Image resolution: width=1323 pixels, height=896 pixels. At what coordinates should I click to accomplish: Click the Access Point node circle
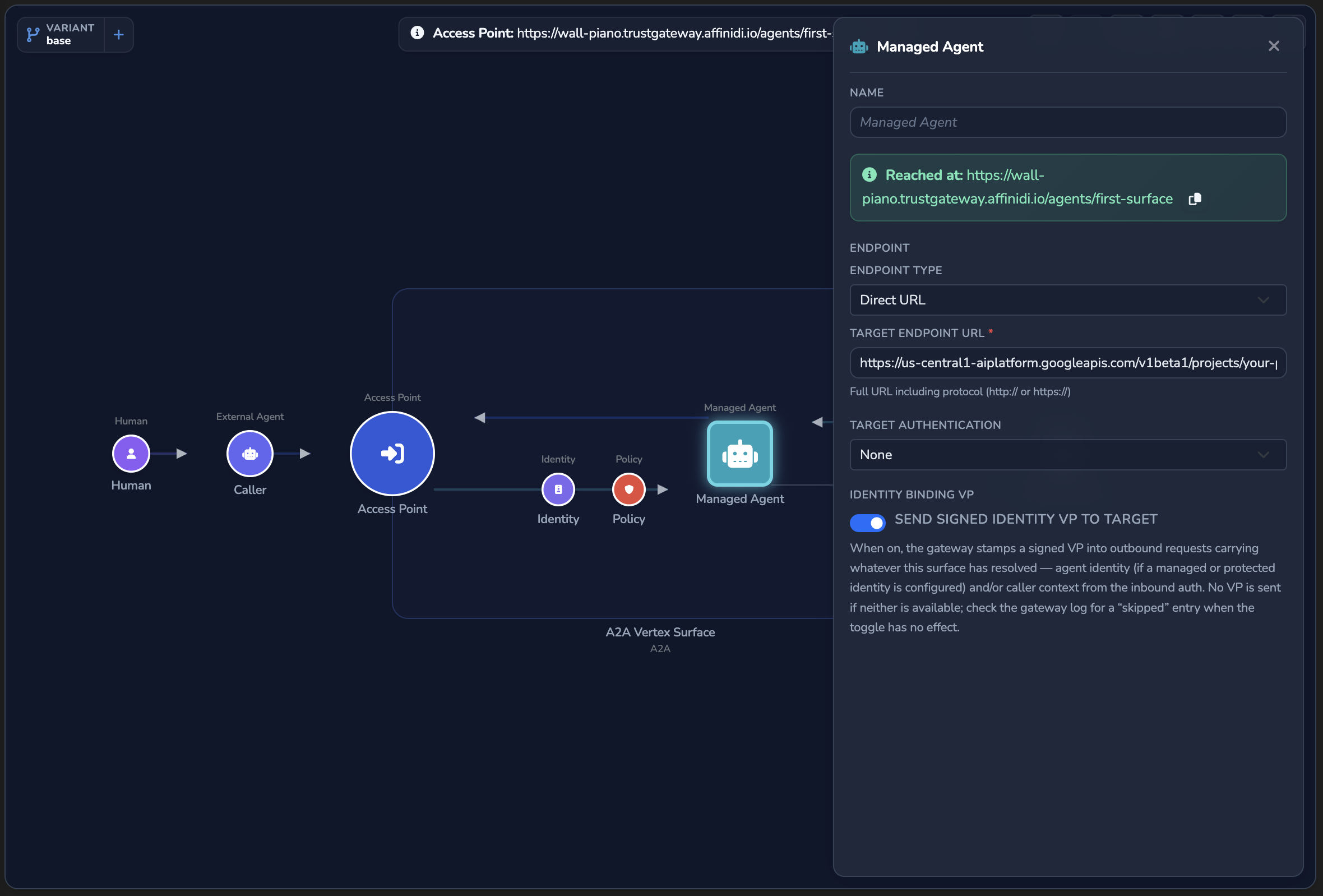[x=392, y=454]
